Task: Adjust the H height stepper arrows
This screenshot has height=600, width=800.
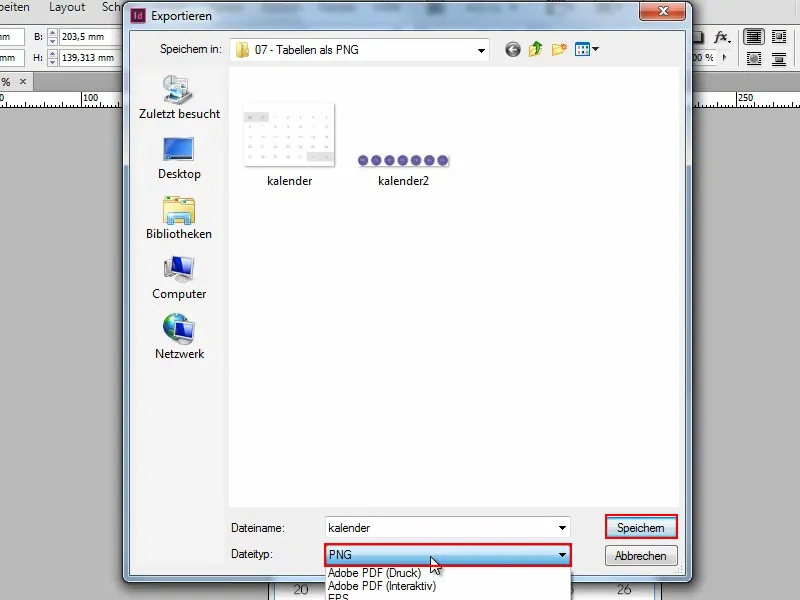Action: coord(52,58)
